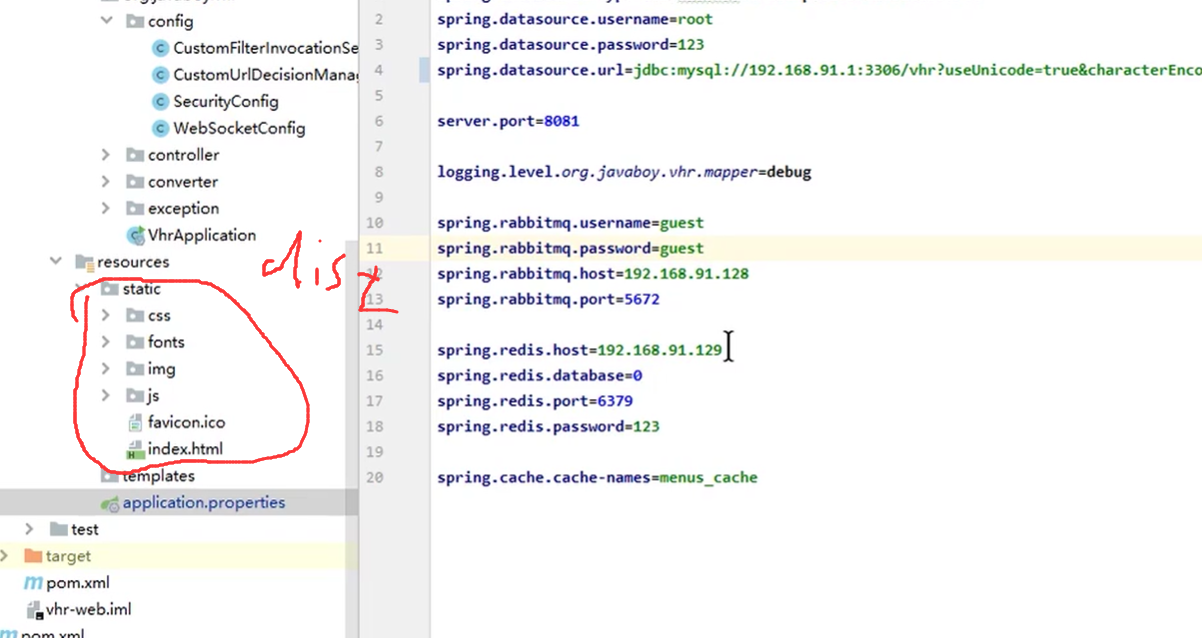Click WebSocketConfig class icon

coord(161,128)
